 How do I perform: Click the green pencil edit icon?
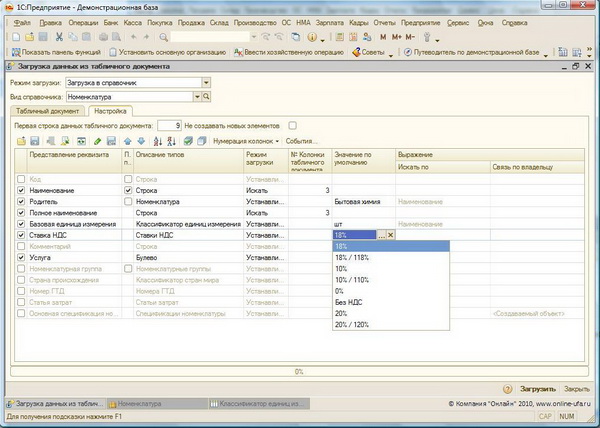[x=97, y=141]
